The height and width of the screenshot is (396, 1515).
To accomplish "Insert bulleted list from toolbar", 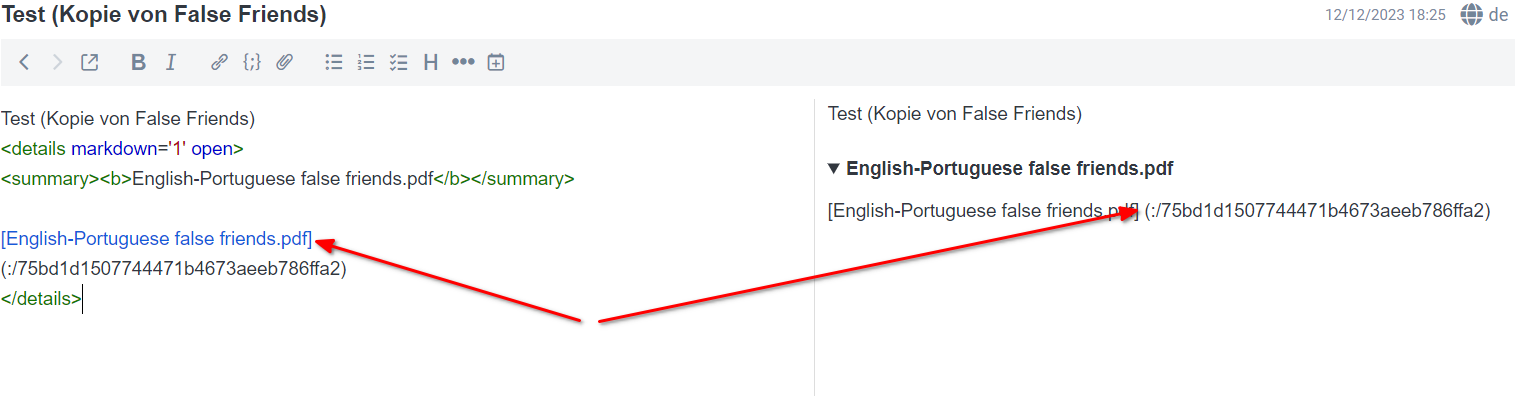I will (334, 62).
